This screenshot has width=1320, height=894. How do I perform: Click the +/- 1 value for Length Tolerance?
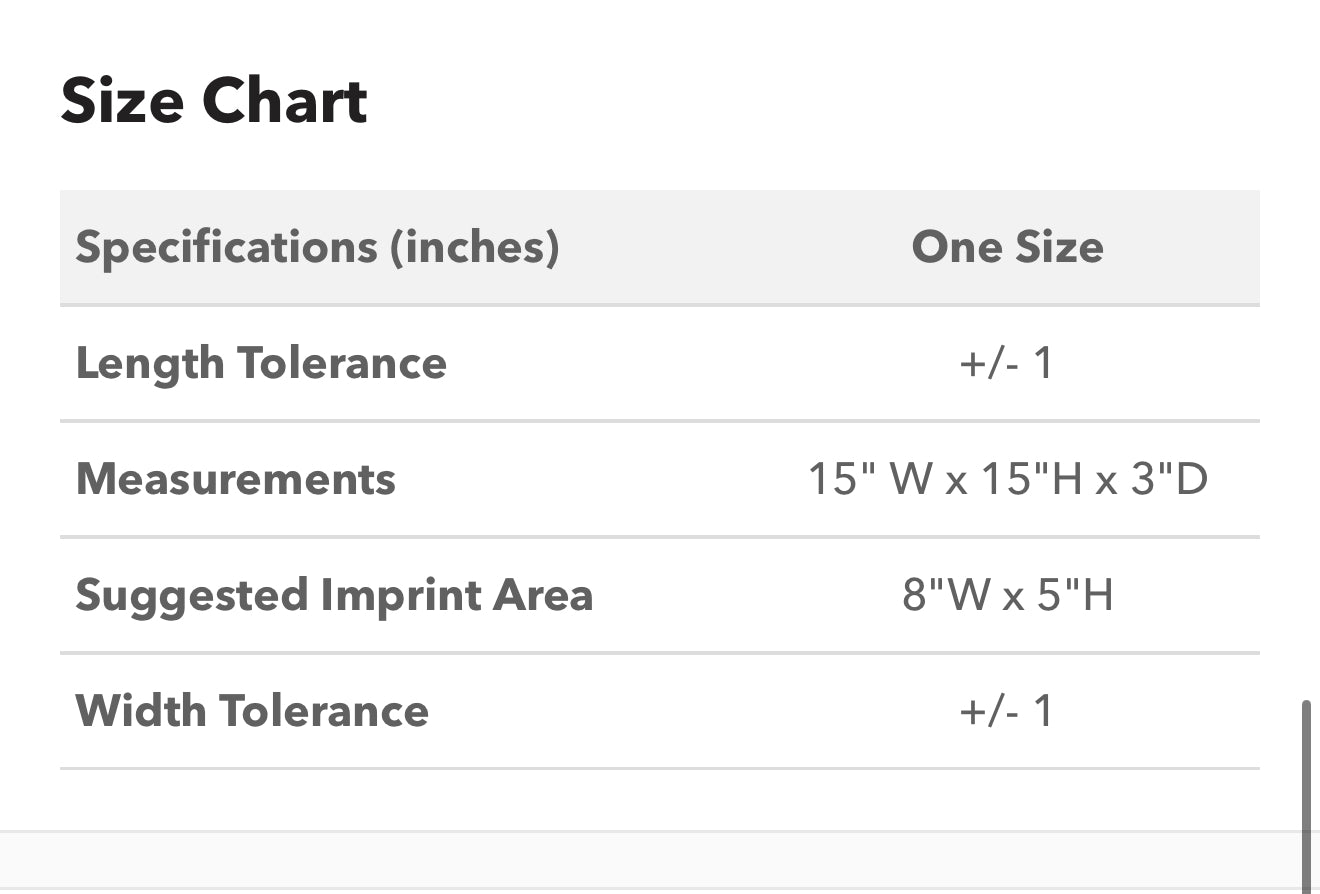pos(1006,363)
